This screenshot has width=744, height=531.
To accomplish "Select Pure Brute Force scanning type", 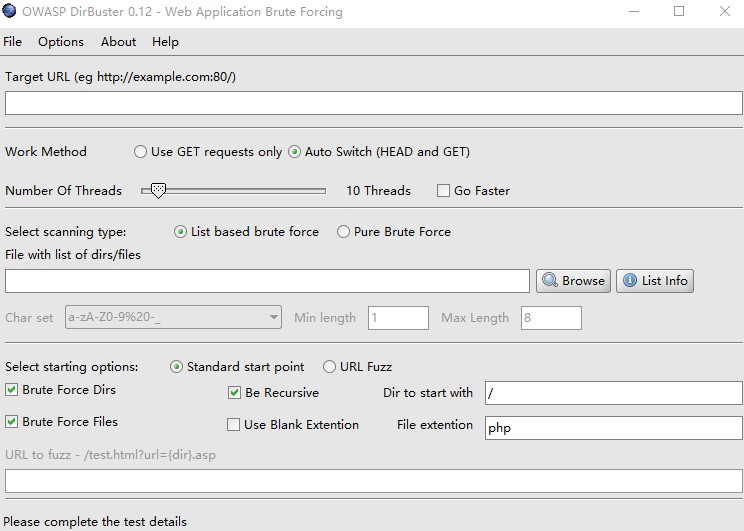I will (x=343, y=232).
